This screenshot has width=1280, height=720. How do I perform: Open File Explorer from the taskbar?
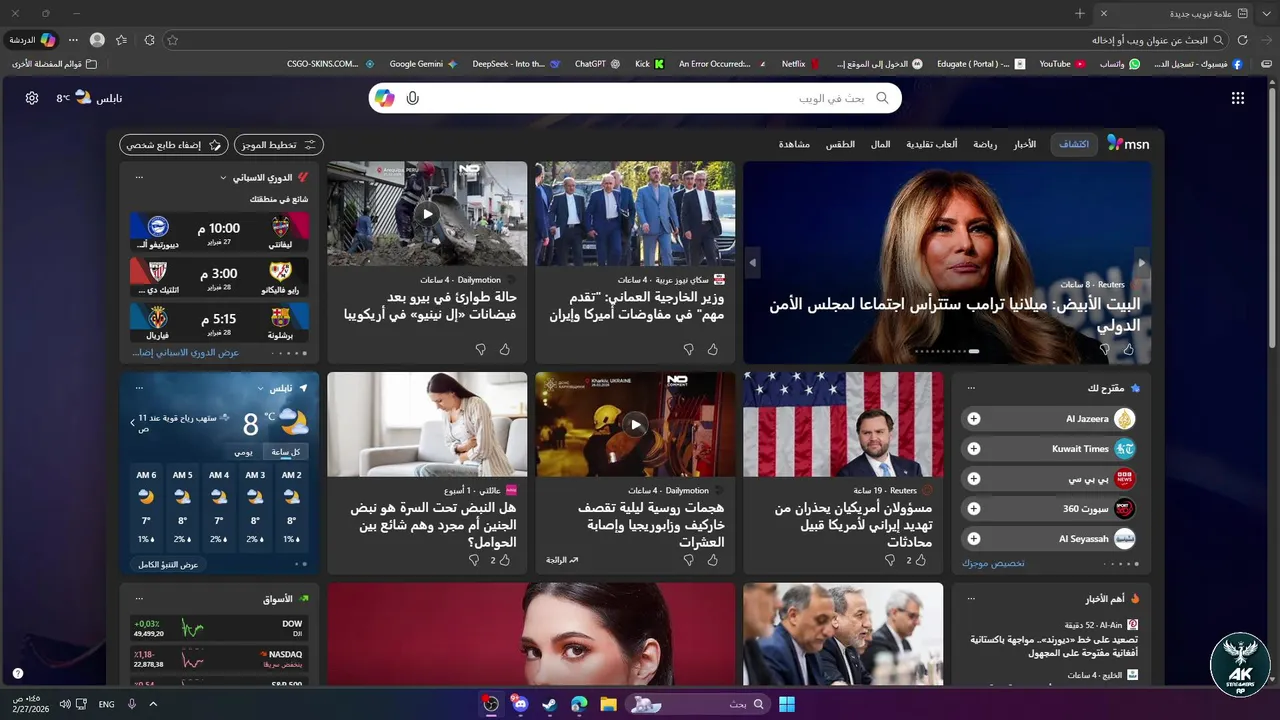click(x=608, y=704)
